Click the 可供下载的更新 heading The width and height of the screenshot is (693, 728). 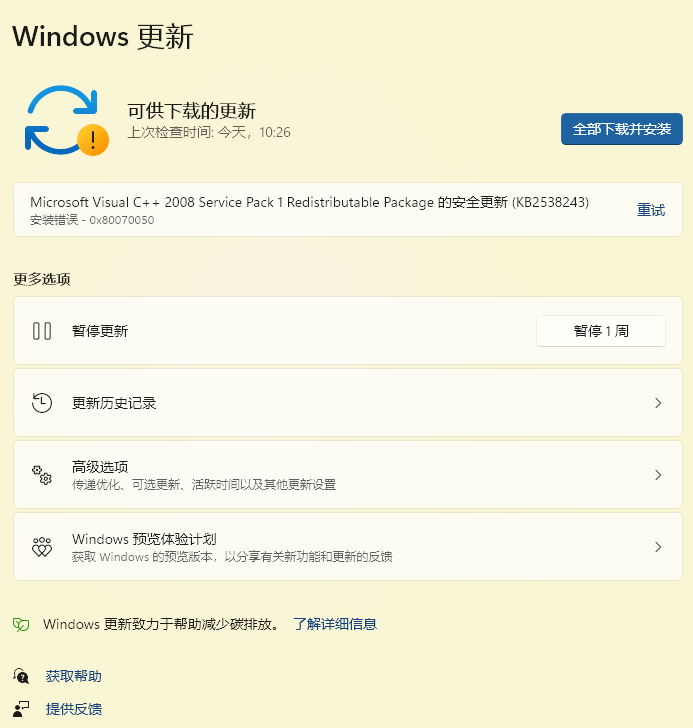tap(191, 111)
